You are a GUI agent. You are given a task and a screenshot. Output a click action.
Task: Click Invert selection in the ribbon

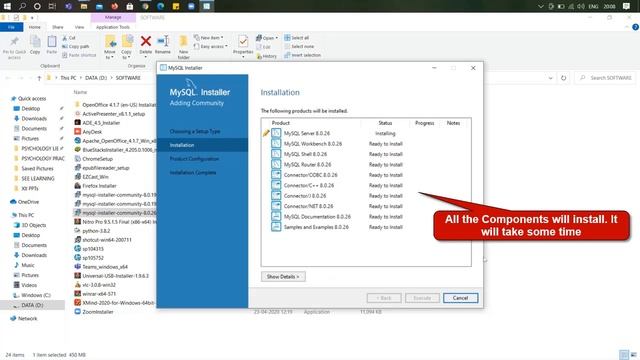click(302, 55)
